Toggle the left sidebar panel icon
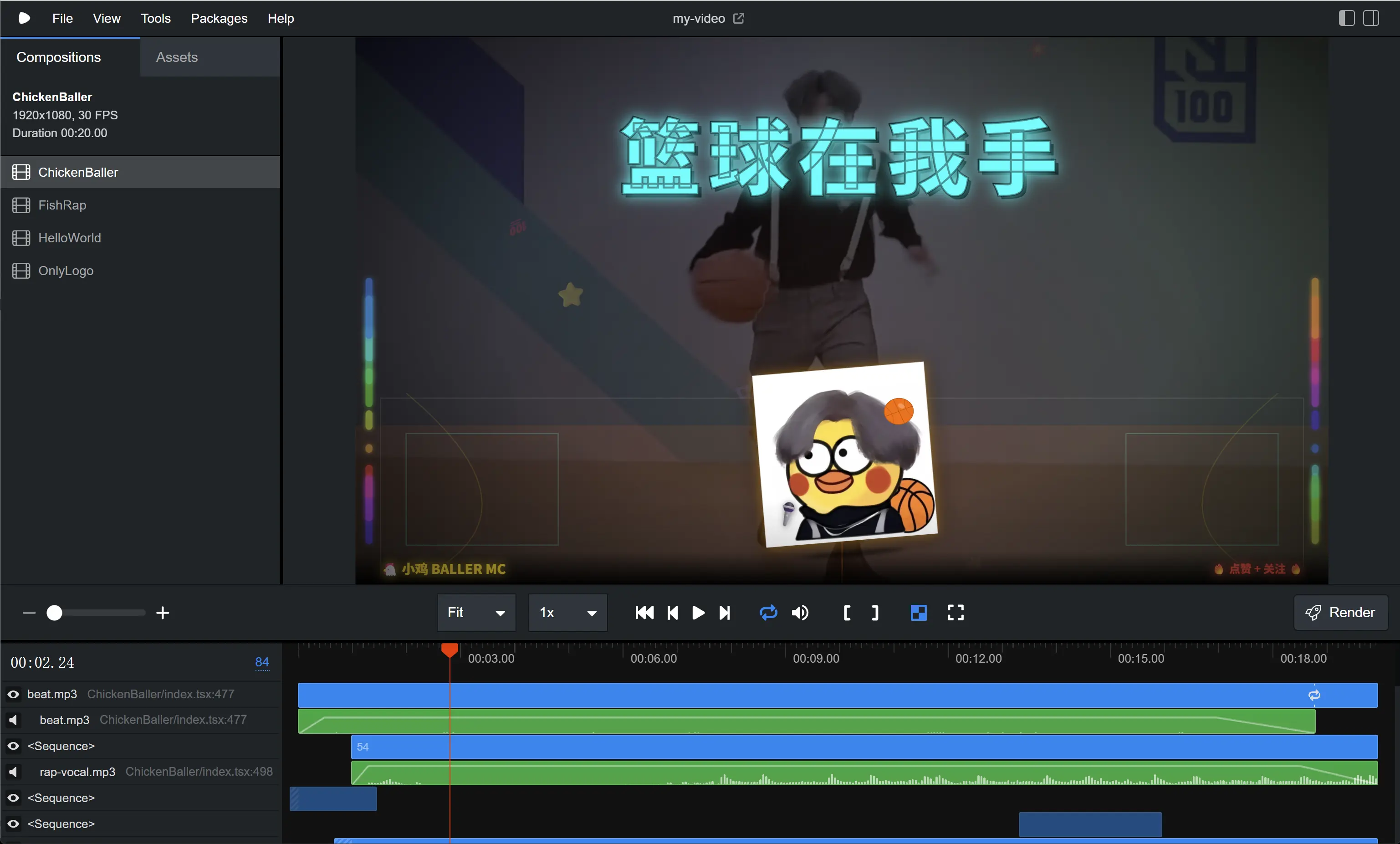The width and height of the screenshot is (1400, 844). pyautogui.click(x=1346, y=18)
